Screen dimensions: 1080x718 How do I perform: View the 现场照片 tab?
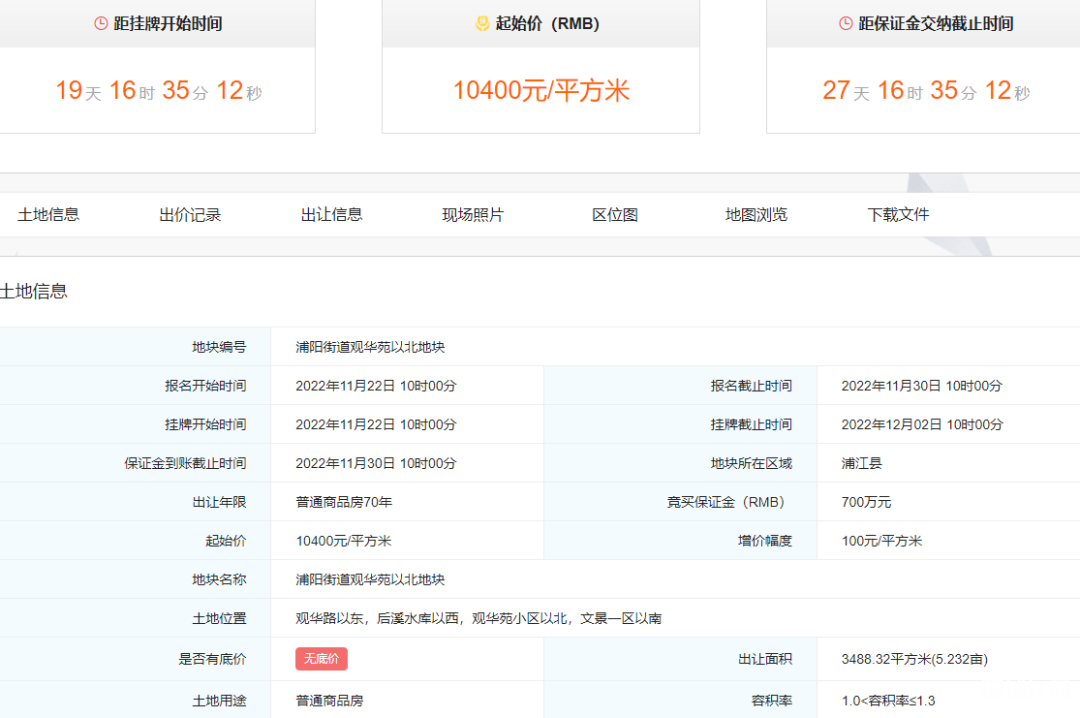[x=473, y=215]
